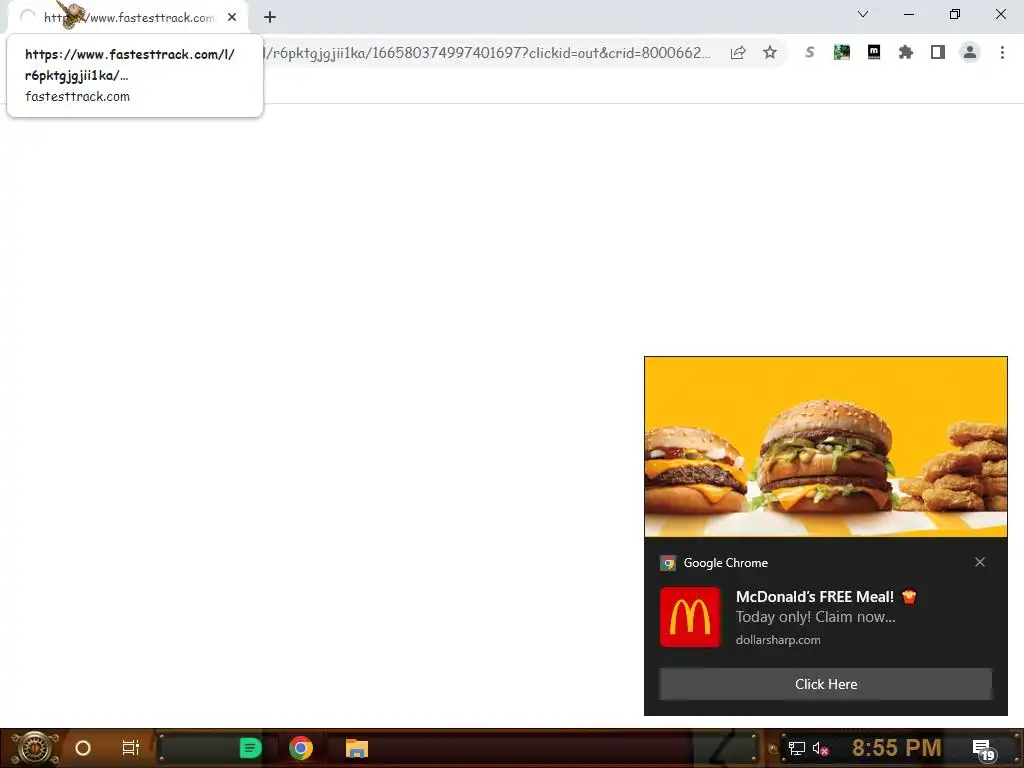Click 'Today only! Claim now...' text

(816, 617)
